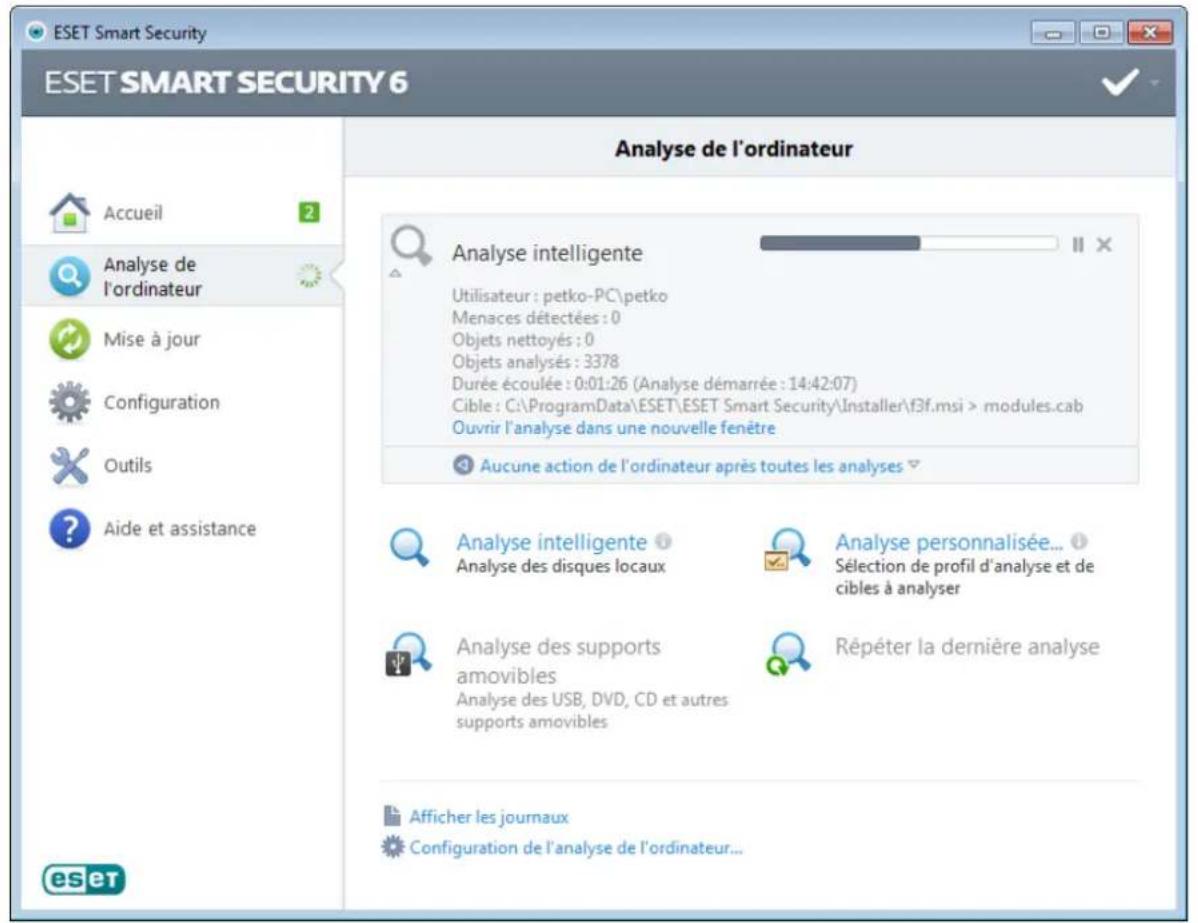Pause the running scan
1198x923 pixels.
pos(1078,243)
